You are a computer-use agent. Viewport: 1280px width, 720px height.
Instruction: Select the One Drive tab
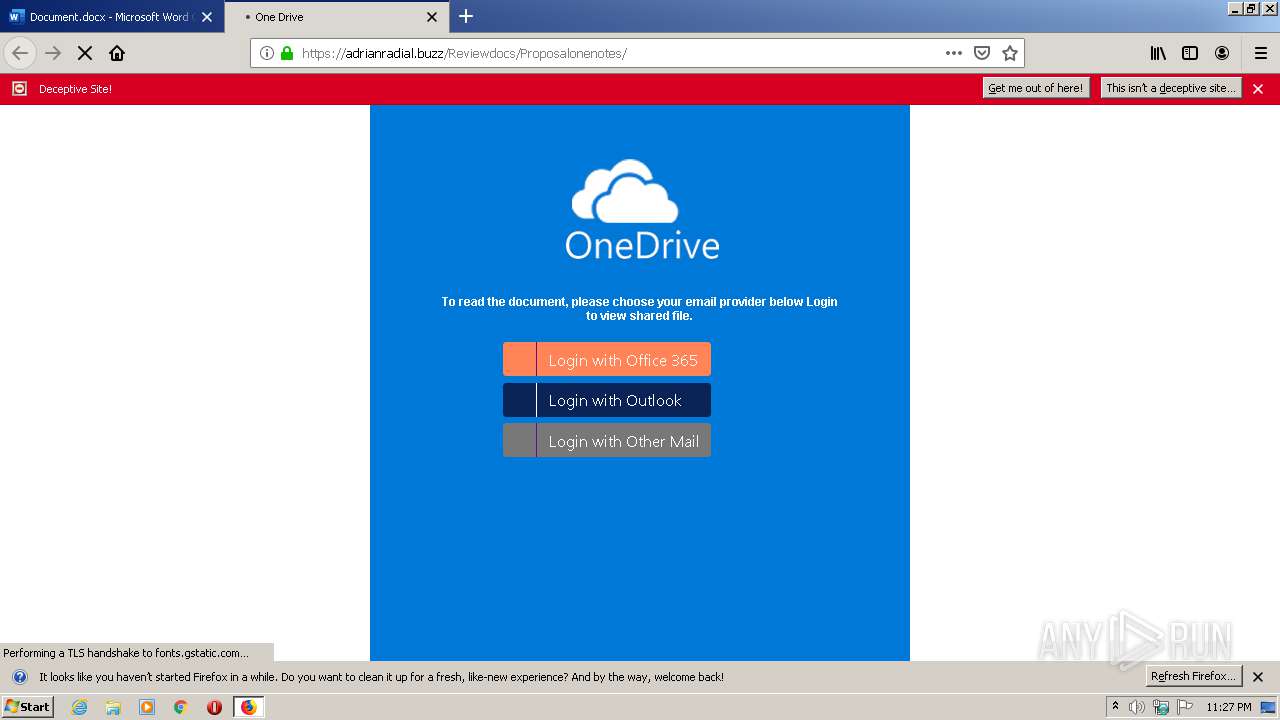(335, 17)
